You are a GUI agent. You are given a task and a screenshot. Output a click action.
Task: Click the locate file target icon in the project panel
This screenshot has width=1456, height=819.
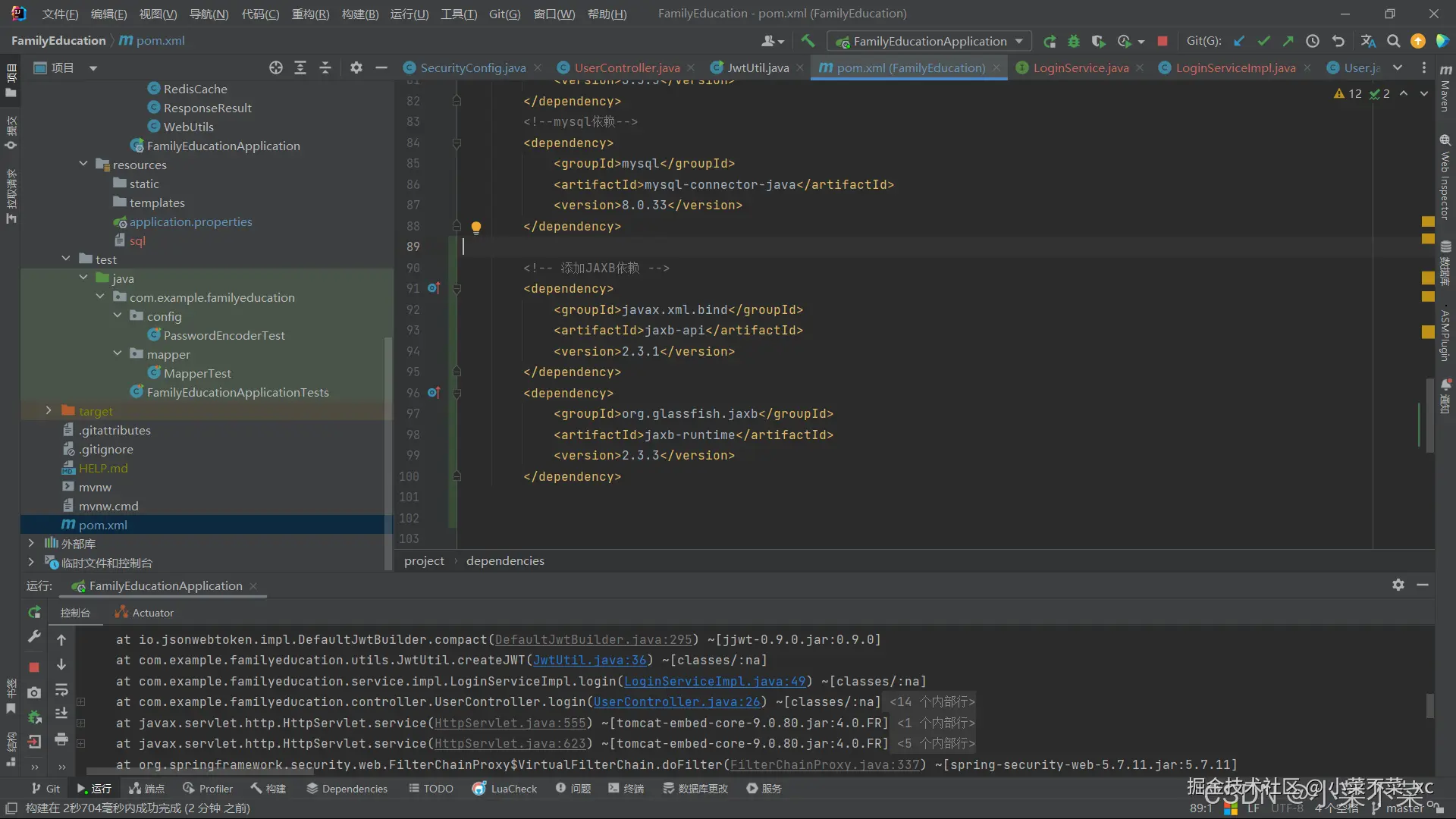(276, 68)
